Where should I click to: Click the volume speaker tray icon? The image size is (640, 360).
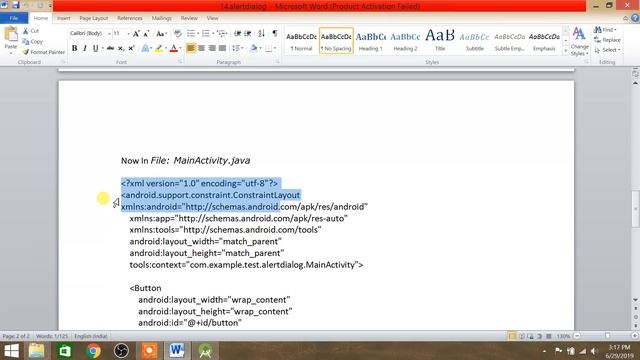point(594,351)
